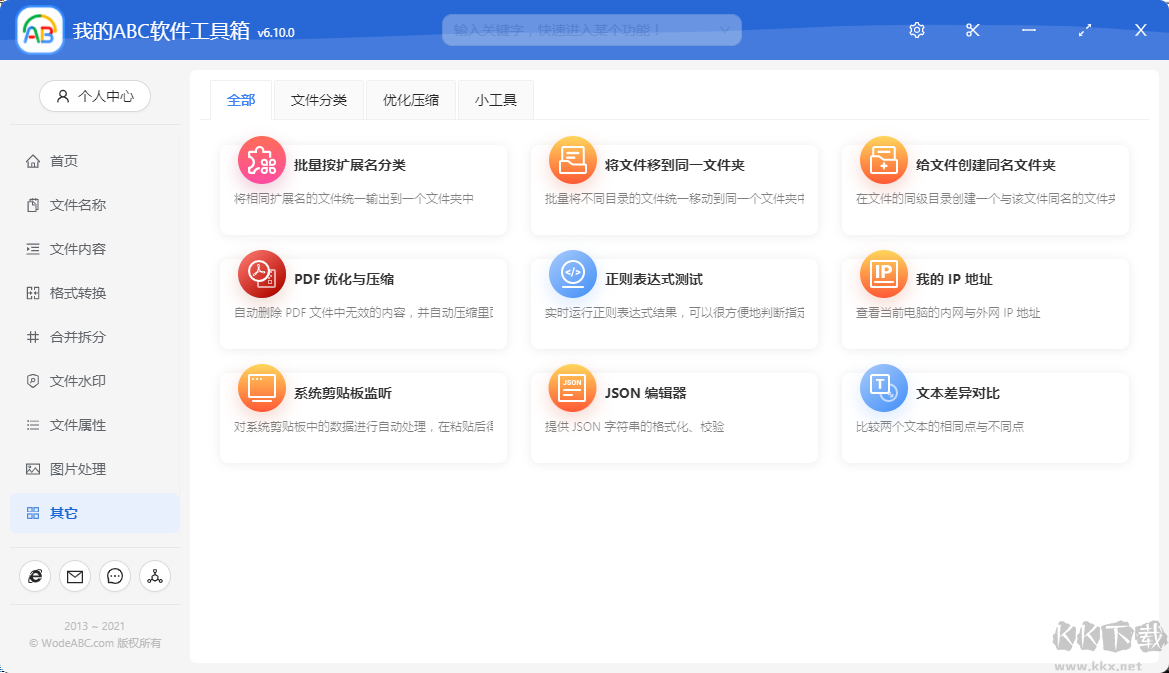This screenshot has height=673, width=1169.
Task: Click the Internet Explorer icon at bottom left
Action: (35, 576)
